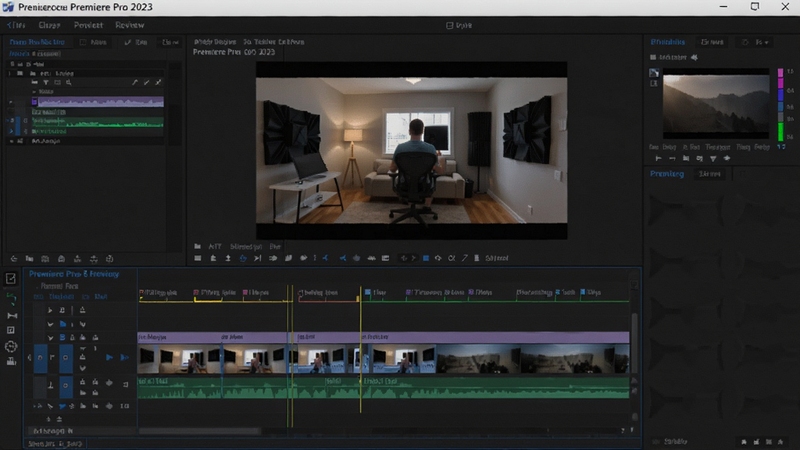Open the dropdown arrow atop the right panel

[x=766, y=42]
